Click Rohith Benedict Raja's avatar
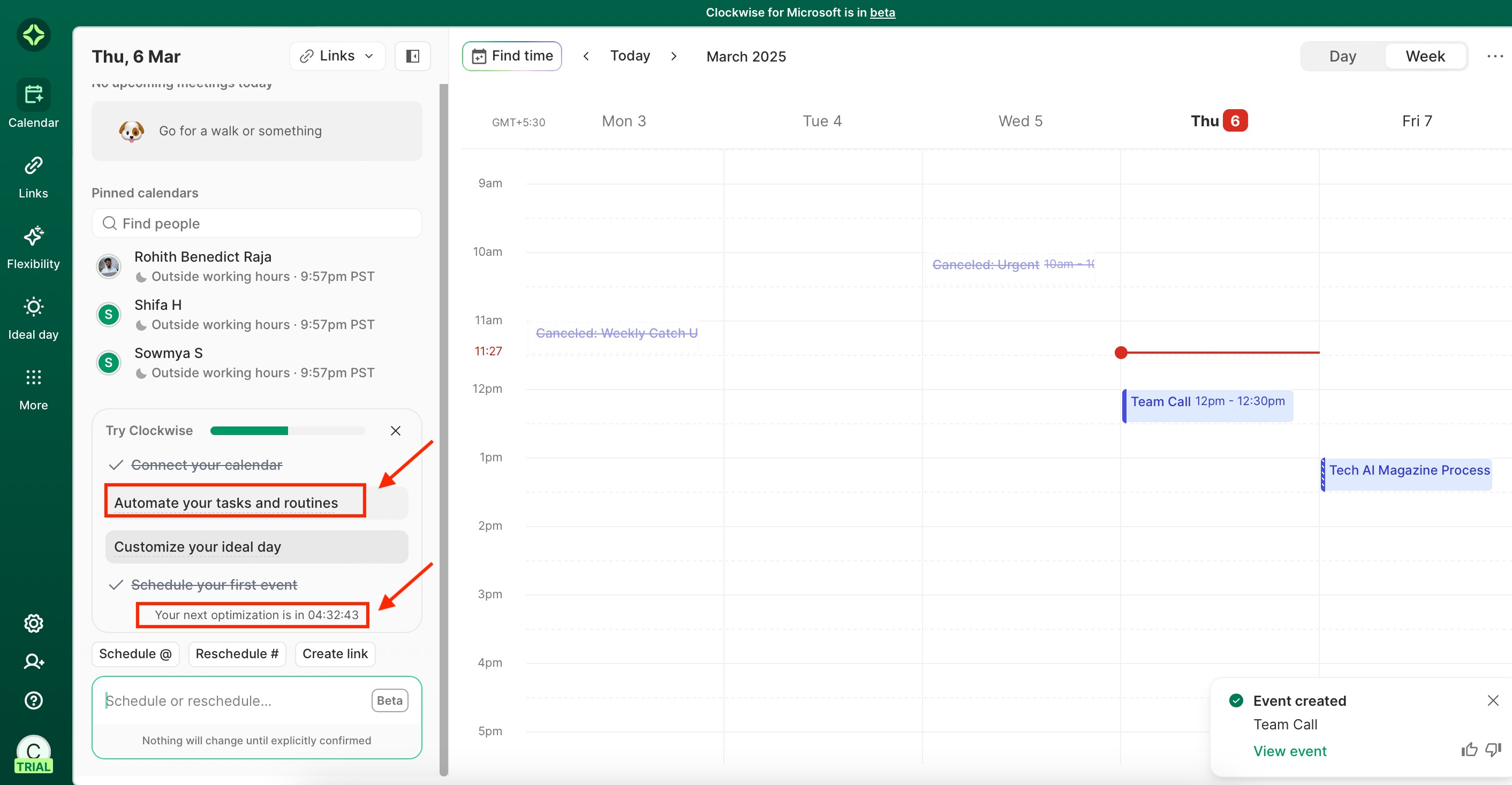The width and height of the screenshot is (1512, 785). coord(109,266)
